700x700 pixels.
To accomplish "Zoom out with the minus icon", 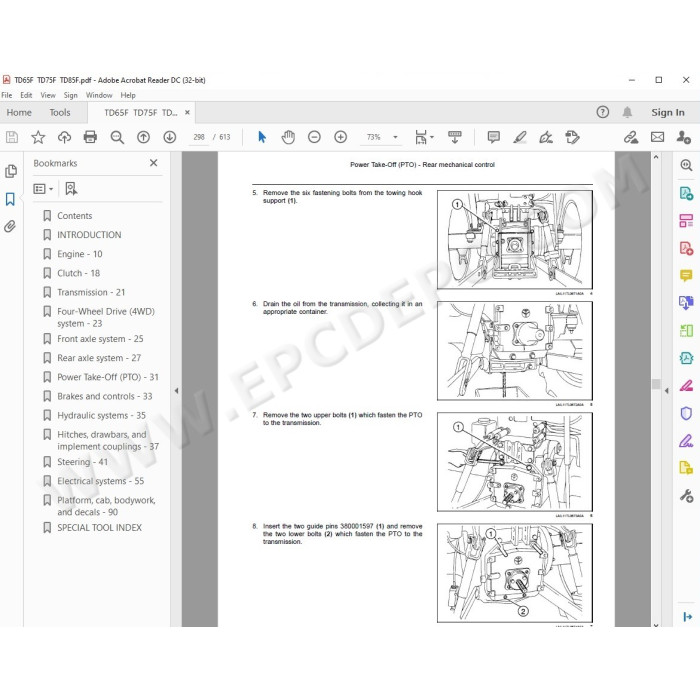I will [314, 137].
